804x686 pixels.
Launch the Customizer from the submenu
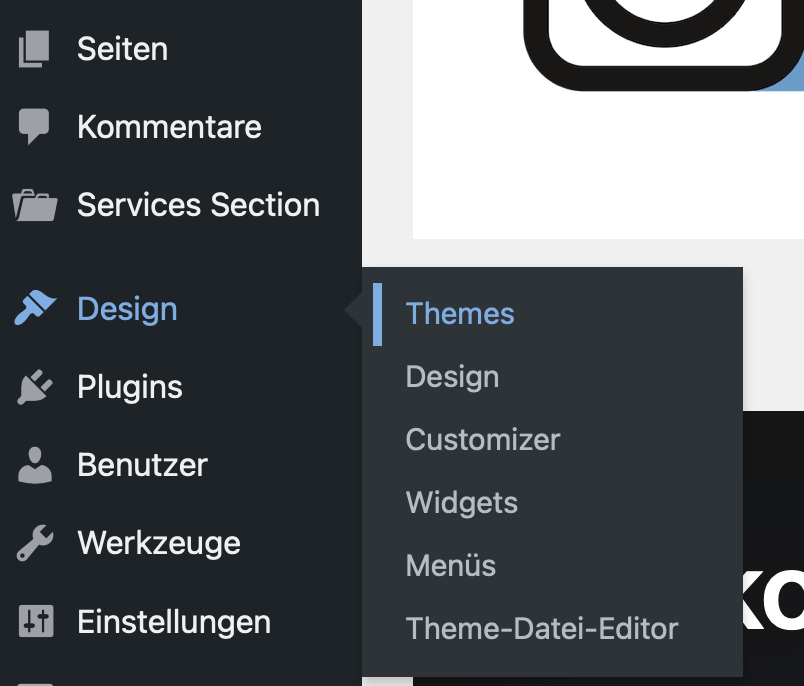[x=483, y=440]
